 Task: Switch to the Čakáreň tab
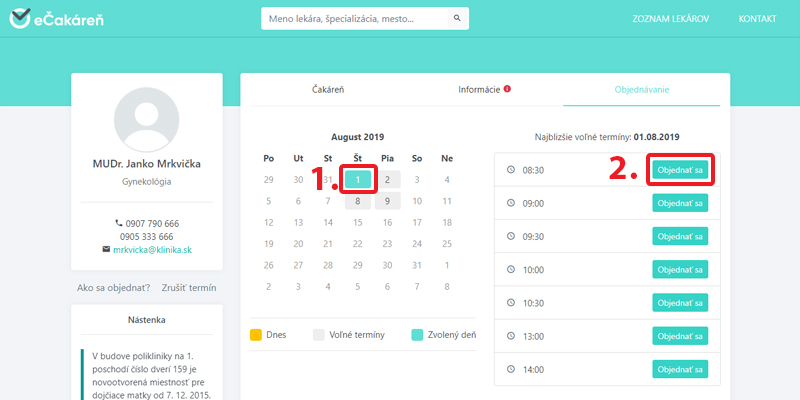(329, 90)
